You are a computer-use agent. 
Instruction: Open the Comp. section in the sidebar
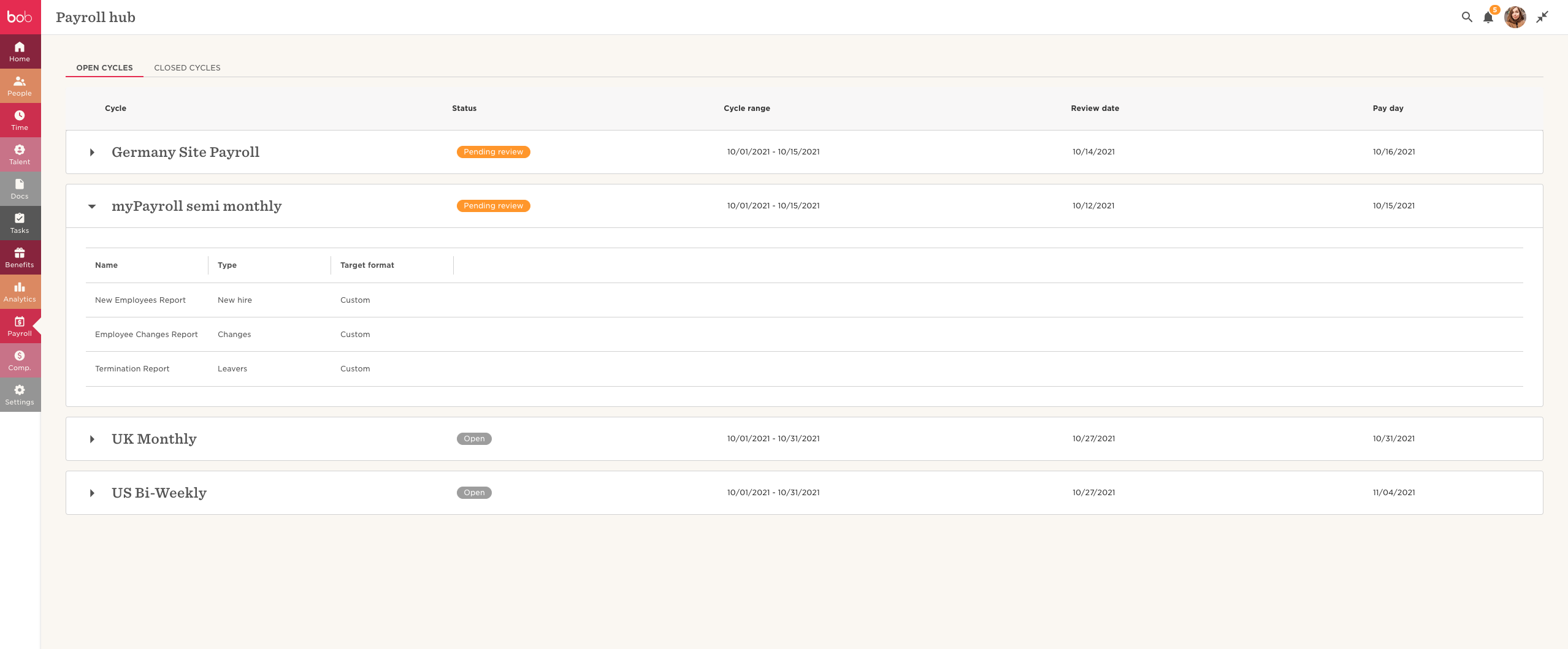pos(20,360)
